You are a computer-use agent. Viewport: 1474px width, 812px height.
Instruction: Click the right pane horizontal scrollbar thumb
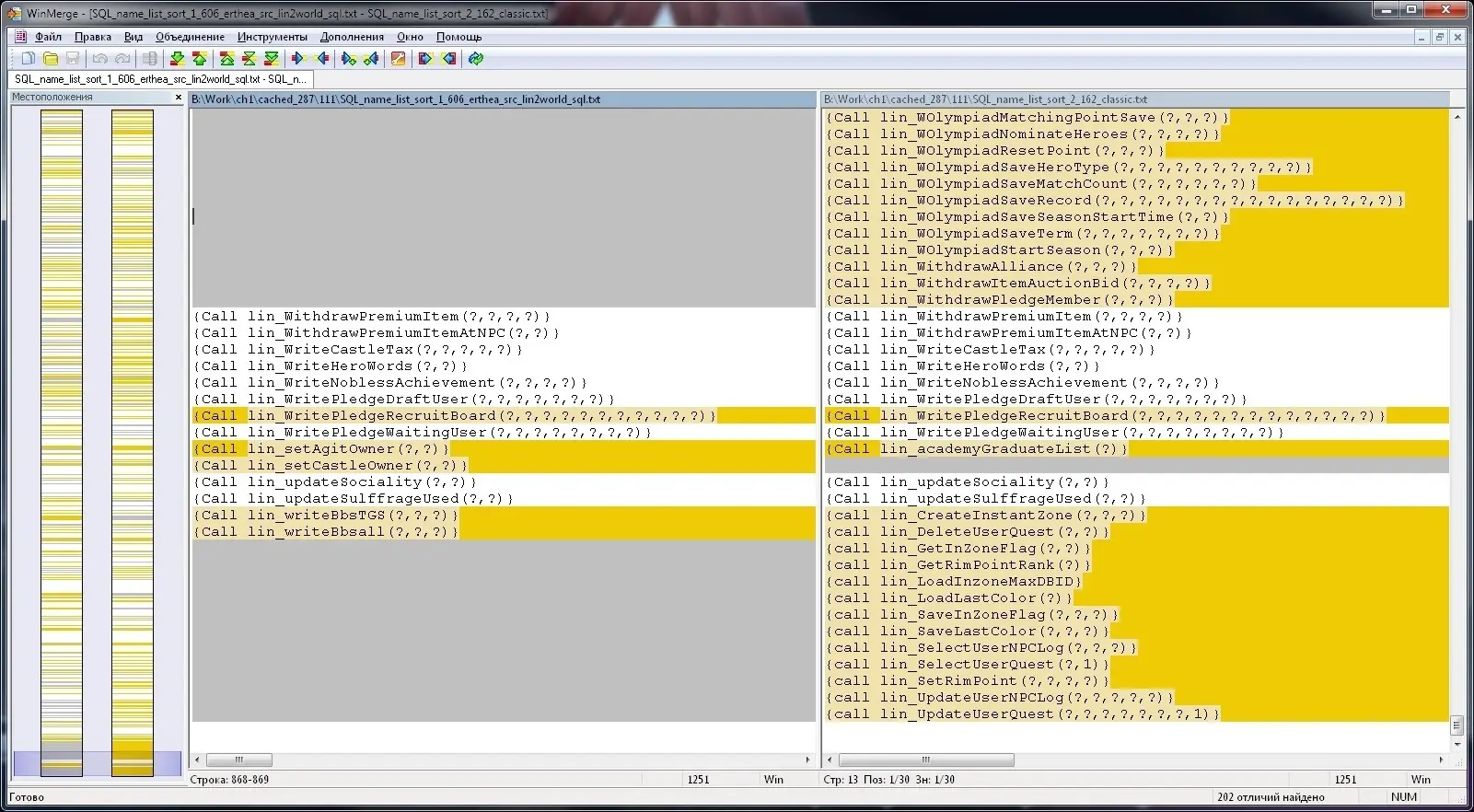(x=926, y=760)
